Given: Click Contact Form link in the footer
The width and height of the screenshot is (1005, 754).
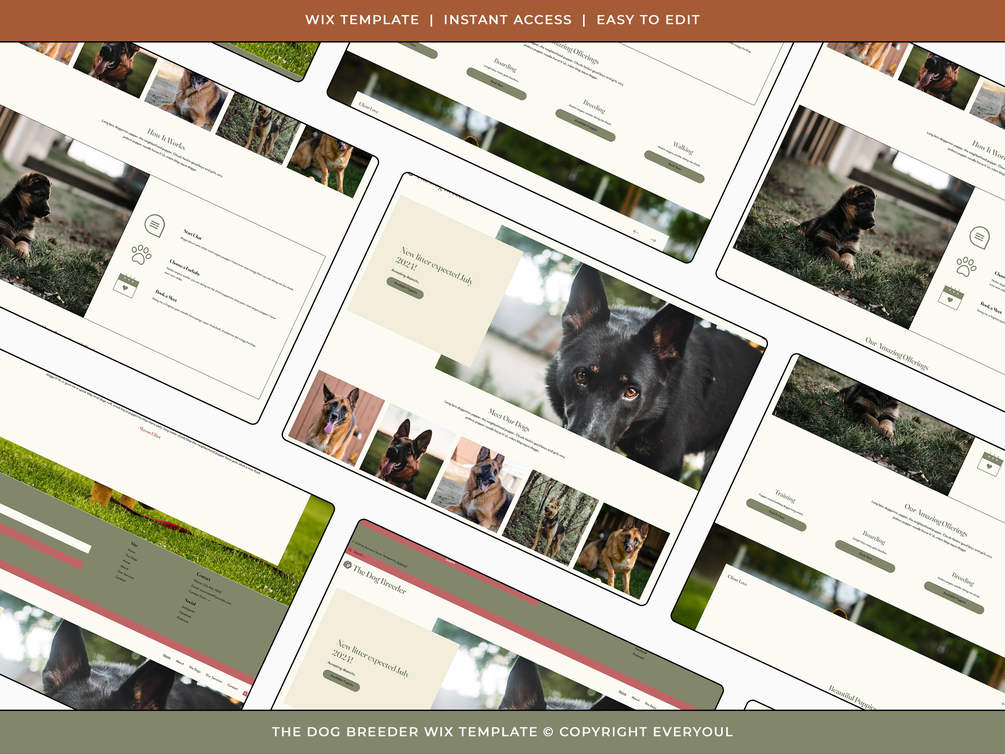Looking at the screenshot, I should [198, 595].
